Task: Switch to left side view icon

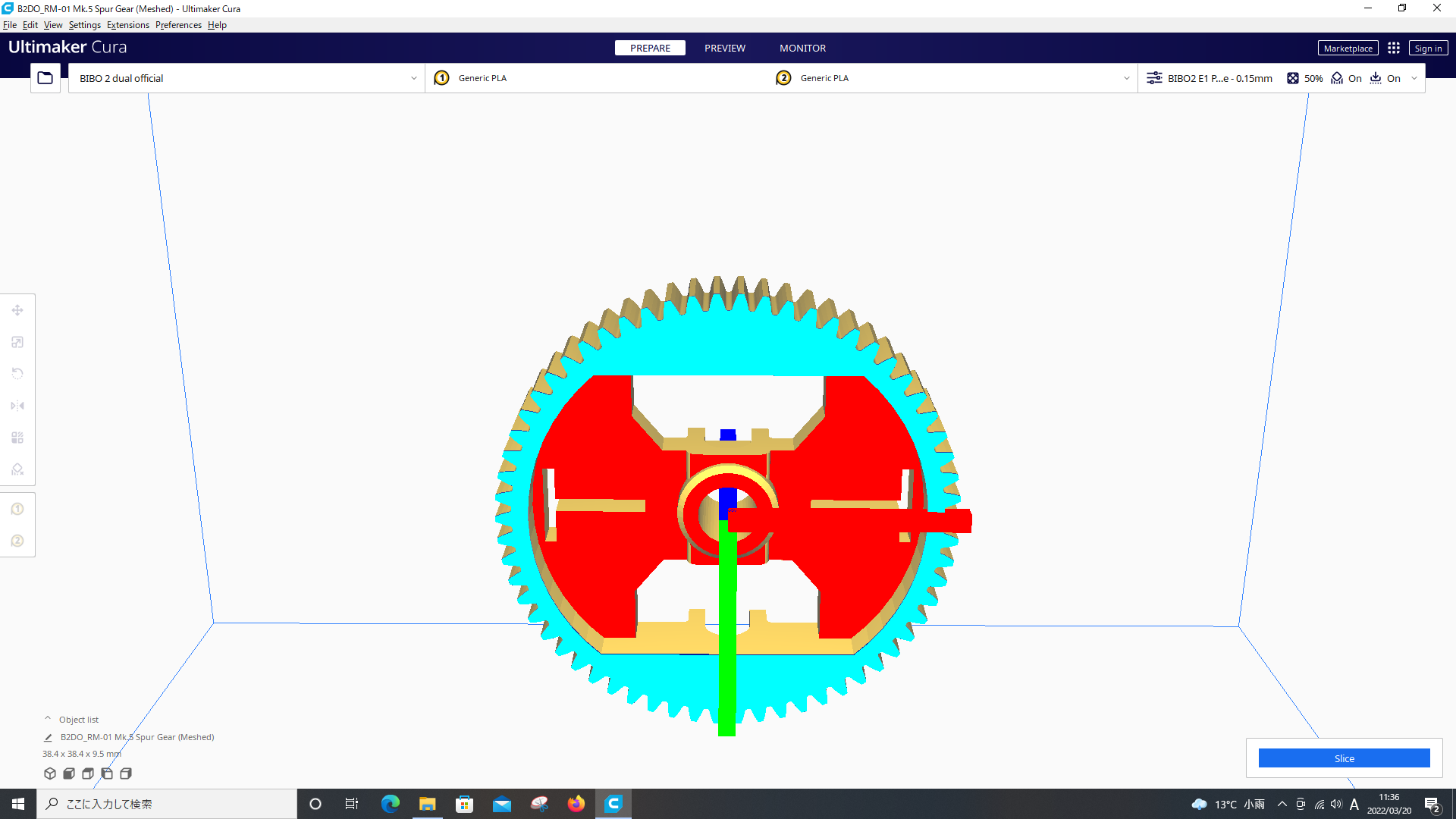Action: pyautogui.click(x=107, y=773)
